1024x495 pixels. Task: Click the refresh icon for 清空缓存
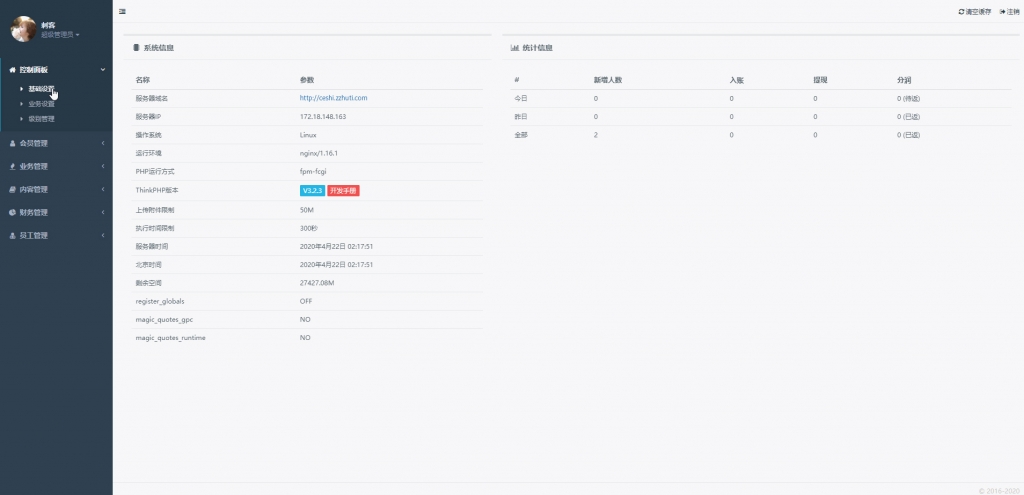coord(961,11)
